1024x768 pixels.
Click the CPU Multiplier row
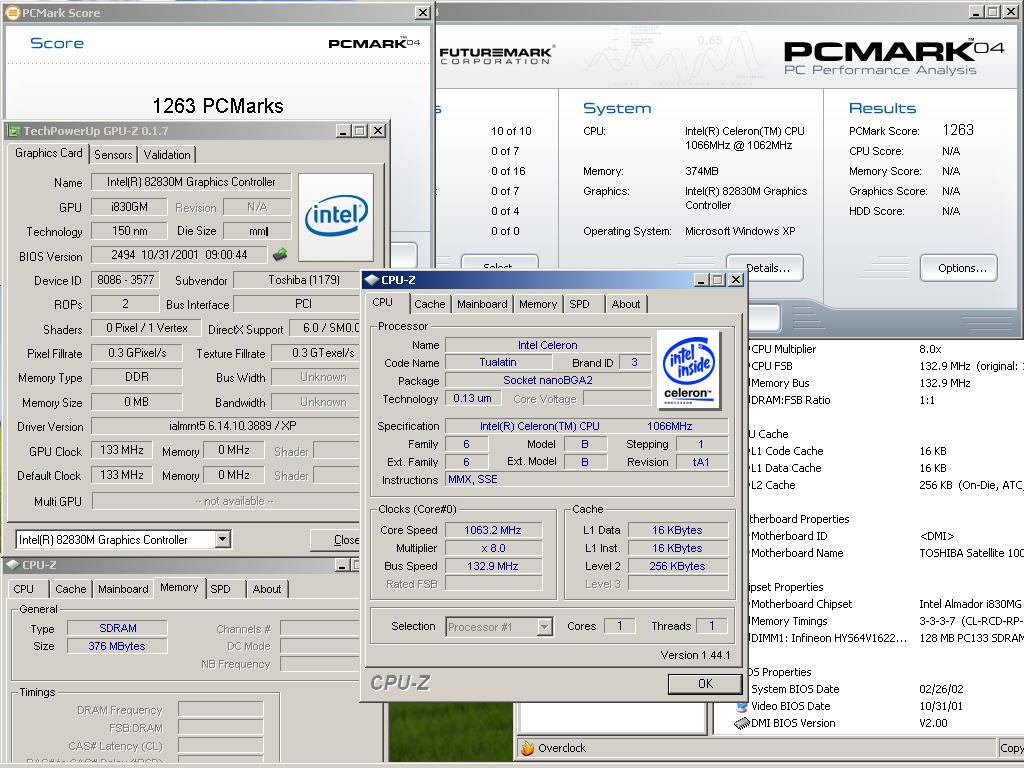click(886, 349)
